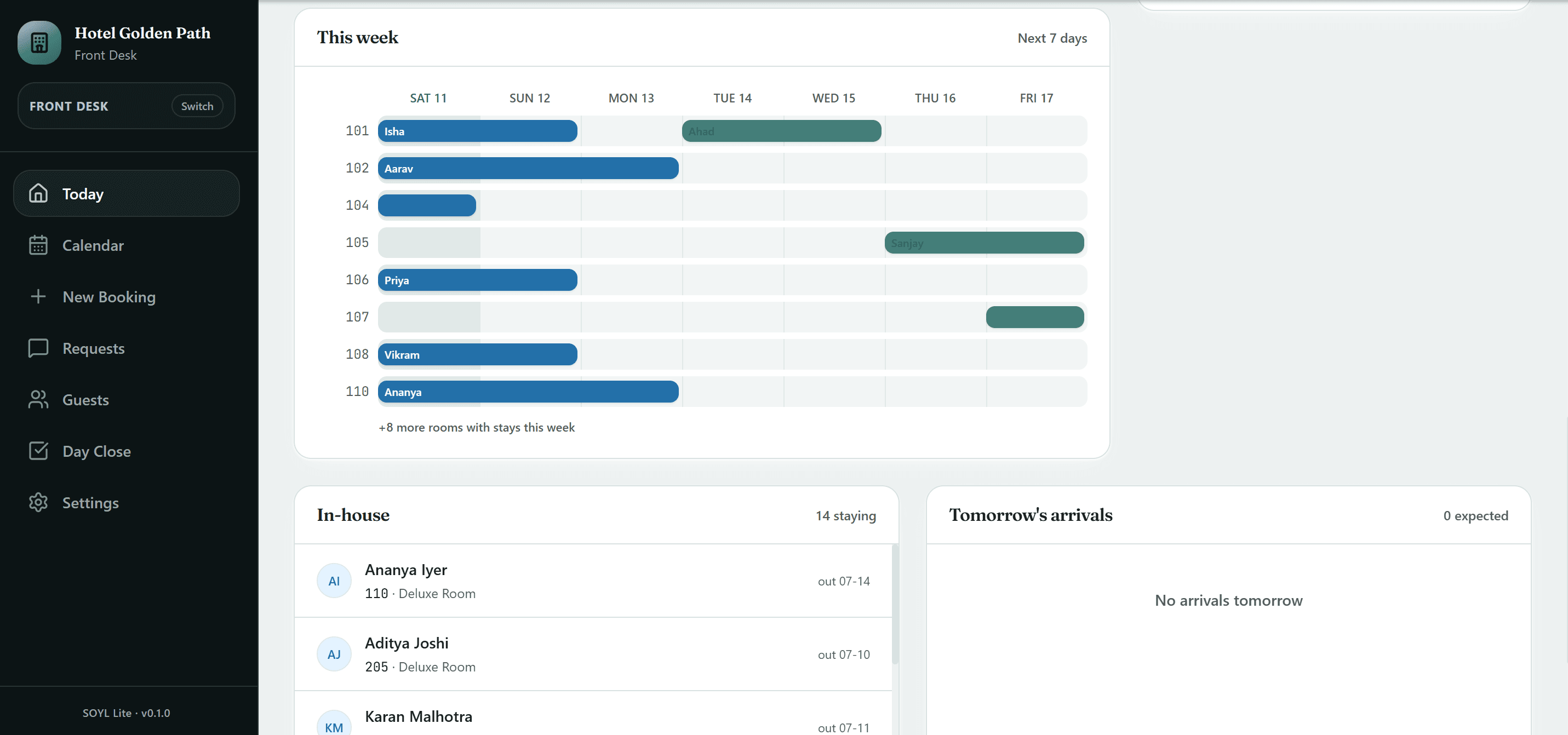Viewport: 1568px width, 735px height.
Task: Click the THU 16 column header
Action: [x=935, y=98]
